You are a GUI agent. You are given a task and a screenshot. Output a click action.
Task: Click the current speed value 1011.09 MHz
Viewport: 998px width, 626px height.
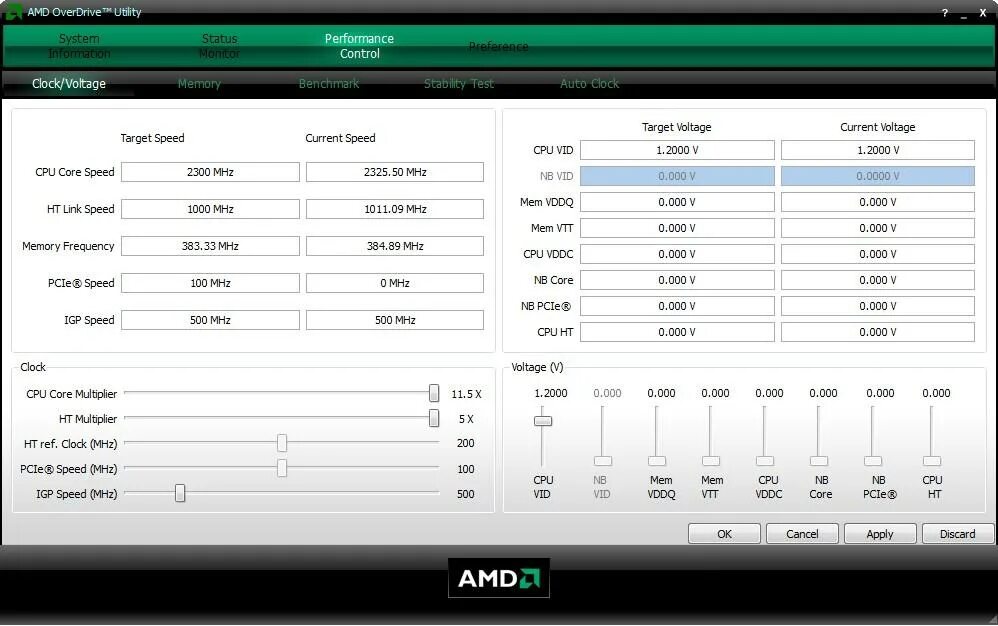point(395,209)
